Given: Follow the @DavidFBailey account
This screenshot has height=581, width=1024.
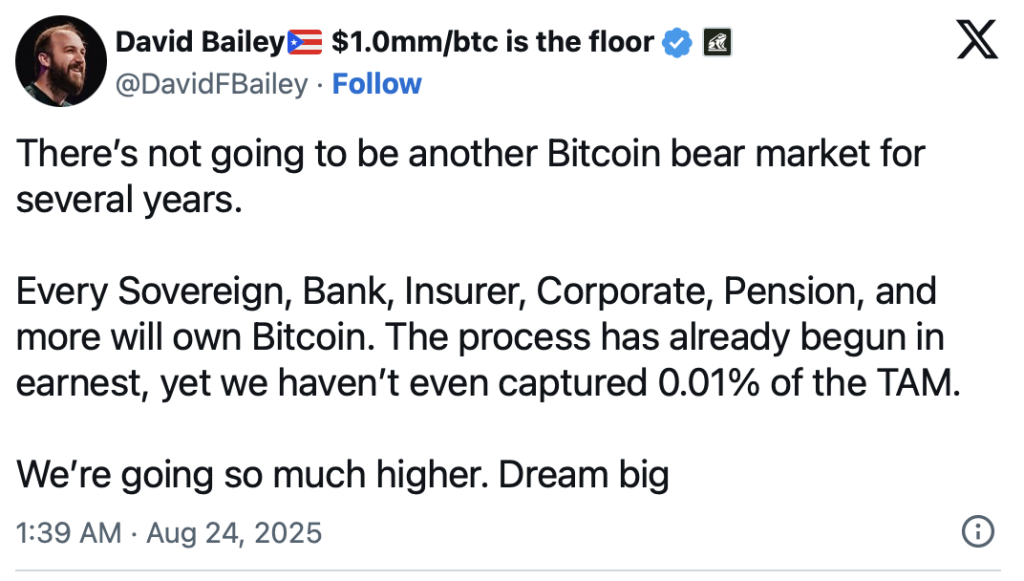Looking at the screenshot, I should click(377, 84).
